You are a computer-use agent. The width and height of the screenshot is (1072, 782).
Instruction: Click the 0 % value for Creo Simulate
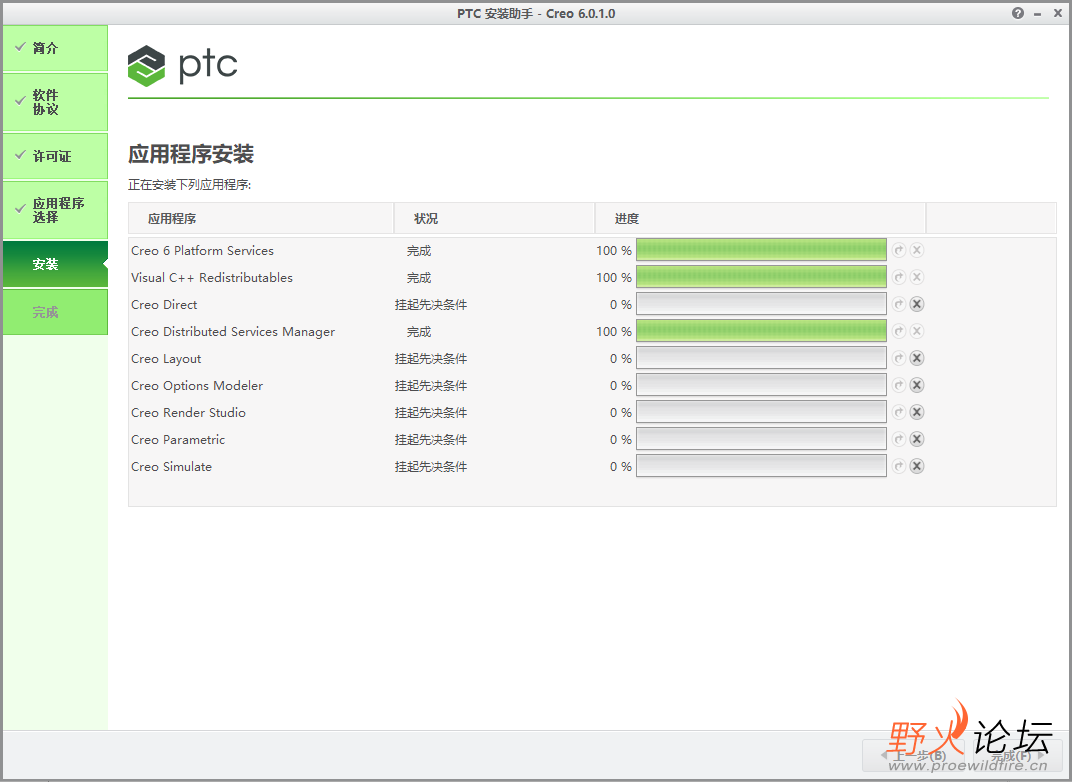(621, 467)
